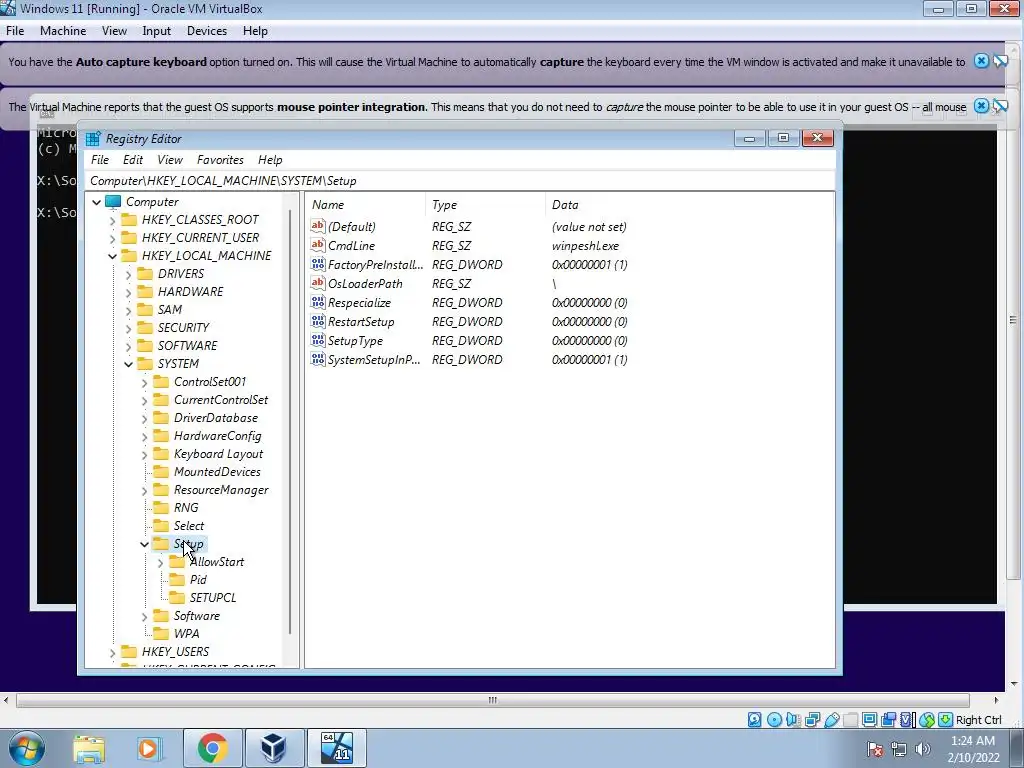This screenshot has width=1024, height=768.
Task: Click the shared folders status icon
Action: 850,720
